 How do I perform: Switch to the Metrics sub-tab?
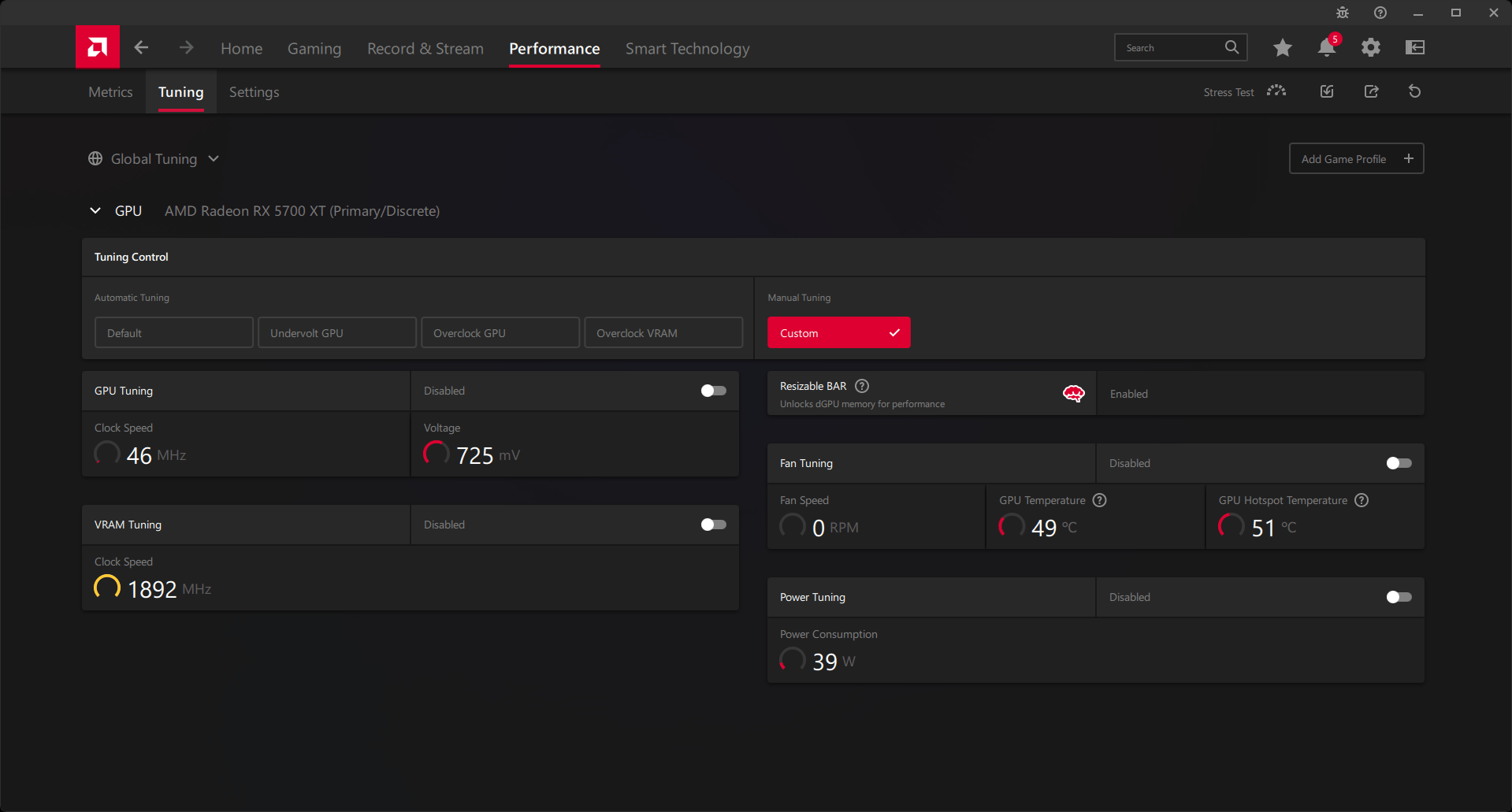pos(110,91)
